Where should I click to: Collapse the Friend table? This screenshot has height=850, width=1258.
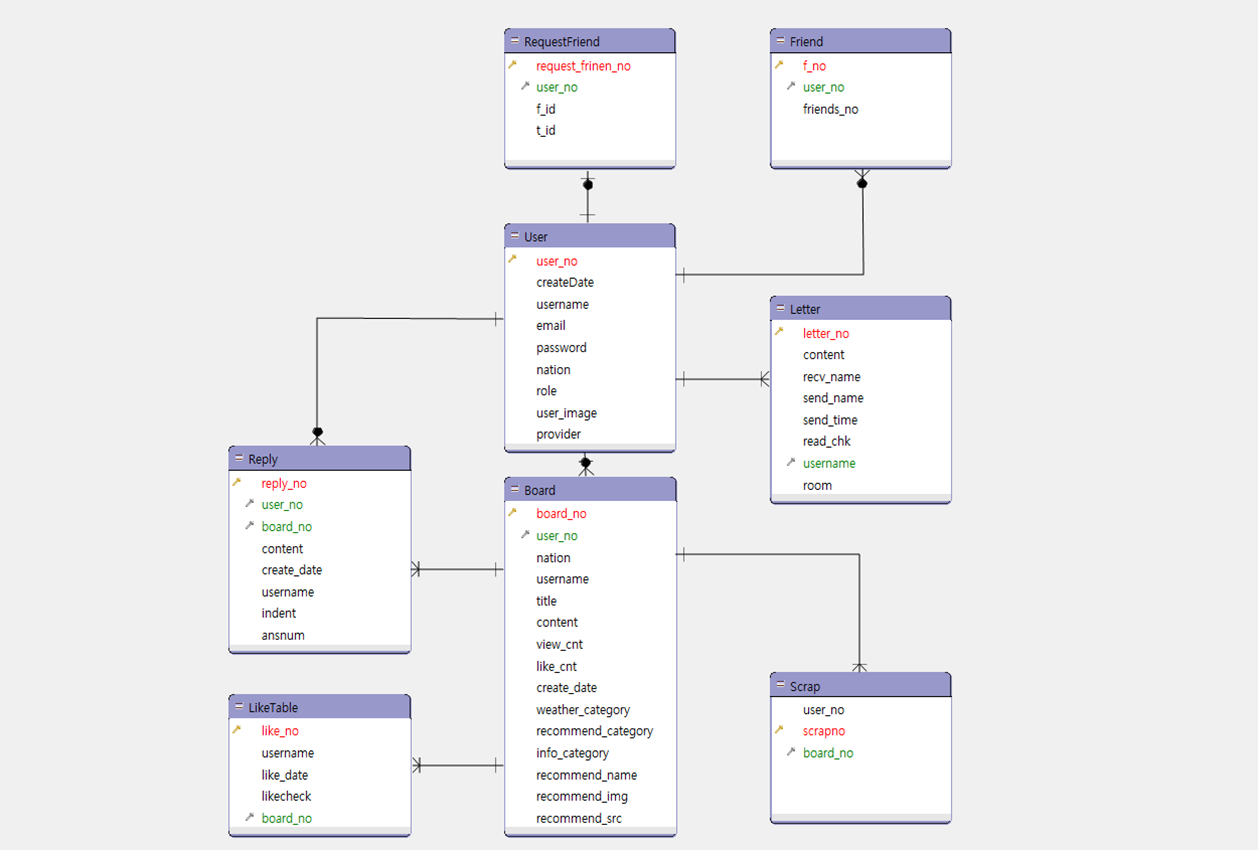coord(780,42)
